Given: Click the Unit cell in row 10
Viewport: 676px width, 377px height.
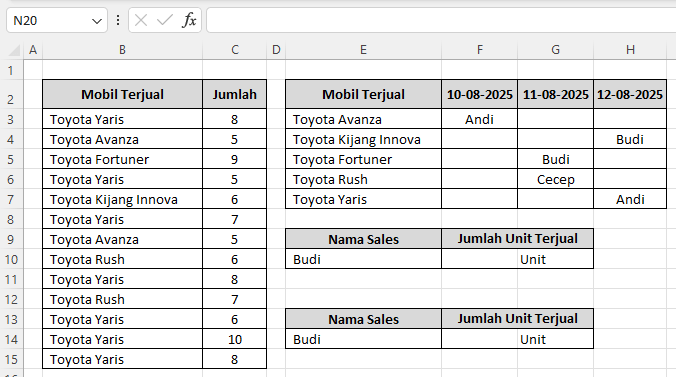Looking at the screenshot, I should point(517,259).
